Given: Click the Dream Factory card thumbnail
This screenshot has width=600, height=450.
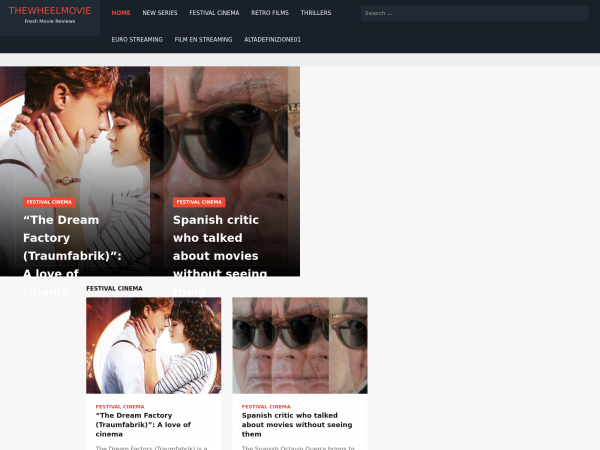Looking at the screenshot, I should [x=153, y=345].
